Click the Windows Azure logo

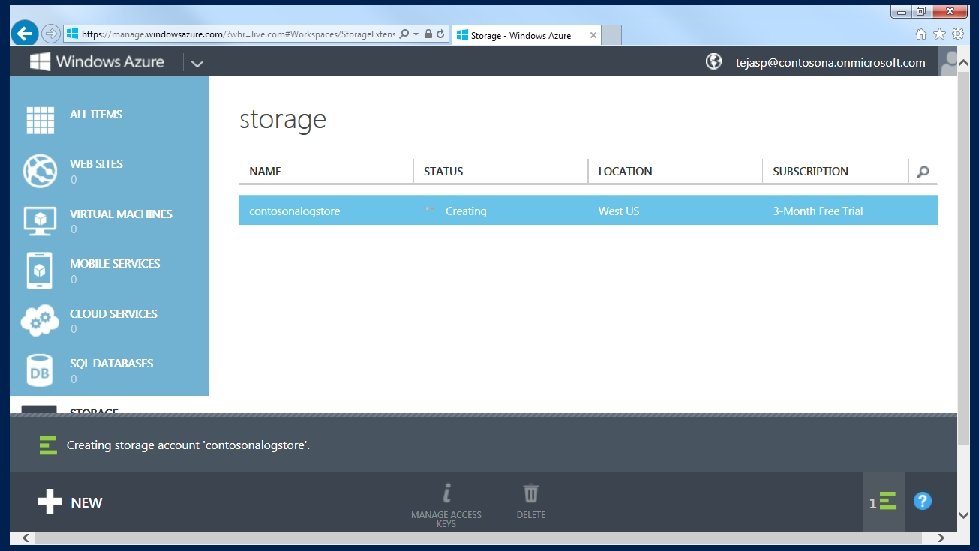97,61
